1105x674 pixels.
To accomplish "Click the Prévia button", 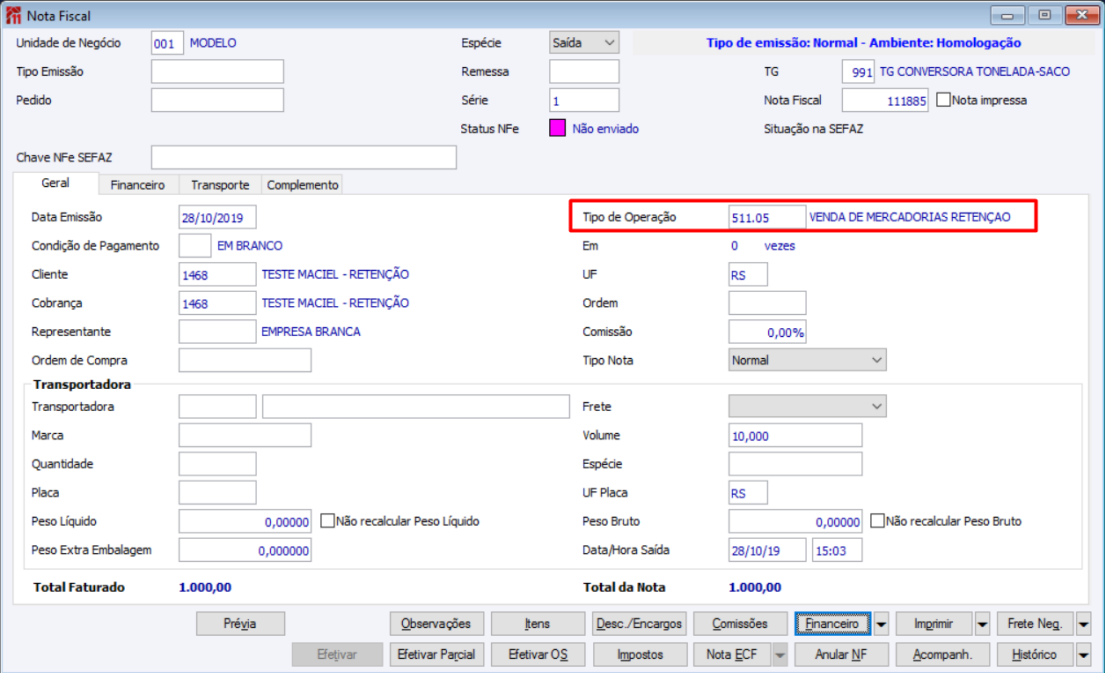I will tap(240, 624).
